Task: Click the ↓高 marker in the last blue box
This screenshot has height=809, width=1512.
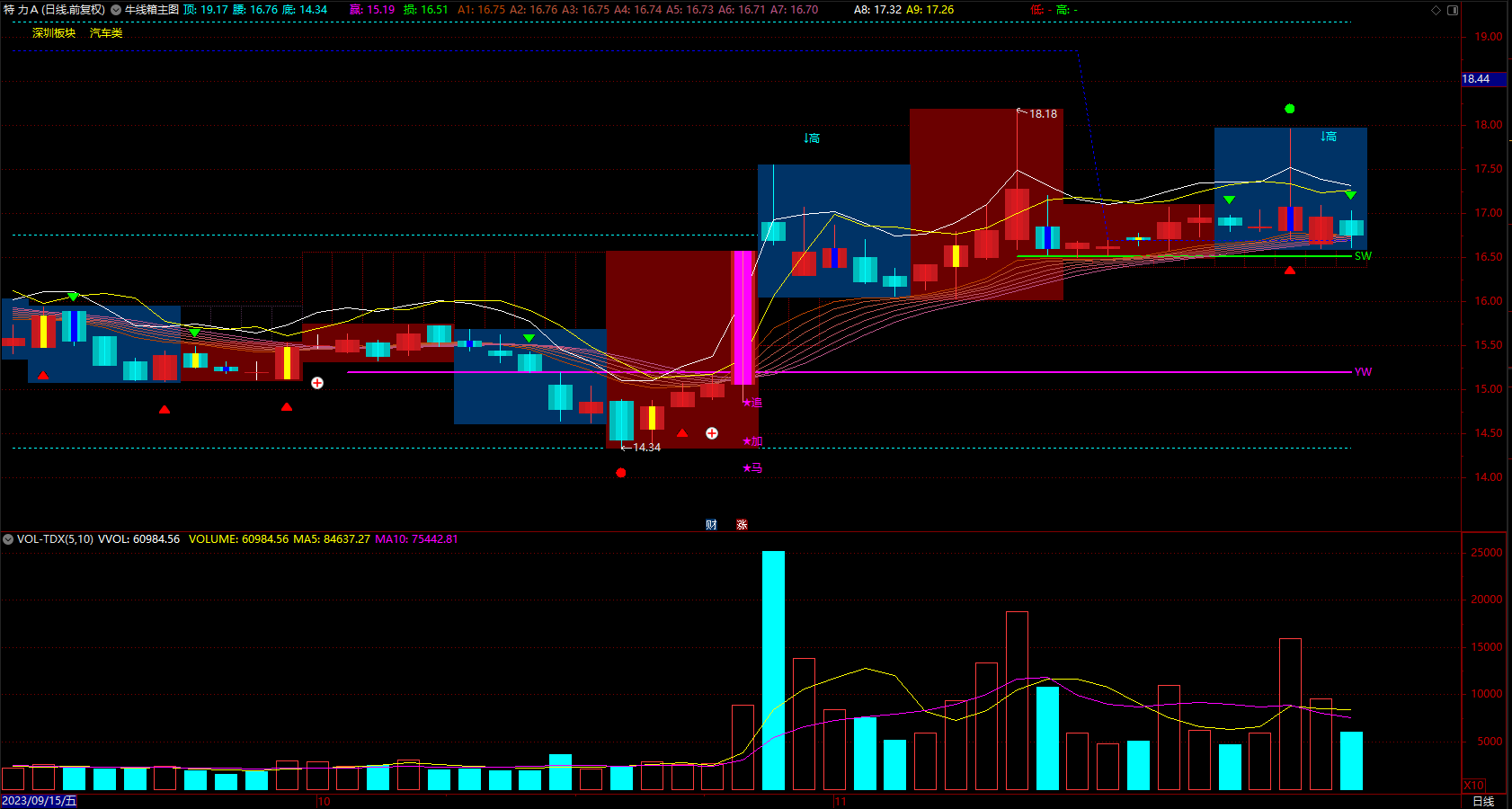Action: tap(1329, 137)
